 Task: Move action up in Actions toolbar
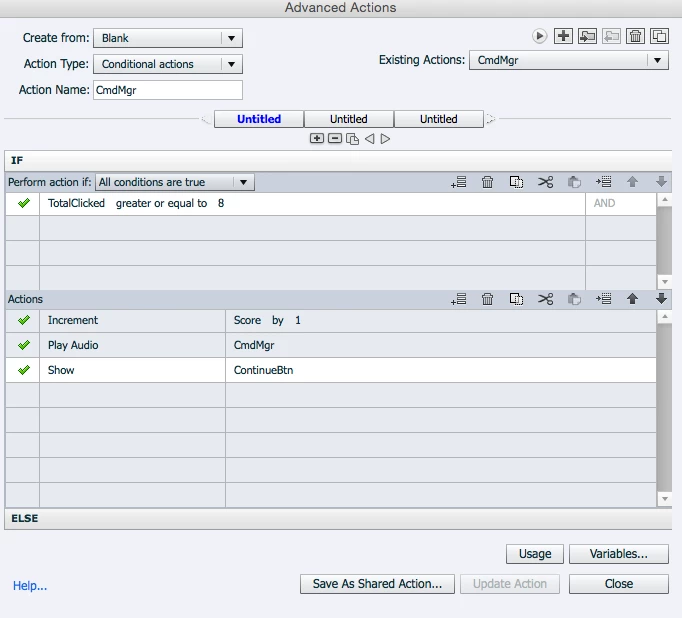tap(632, 299)
